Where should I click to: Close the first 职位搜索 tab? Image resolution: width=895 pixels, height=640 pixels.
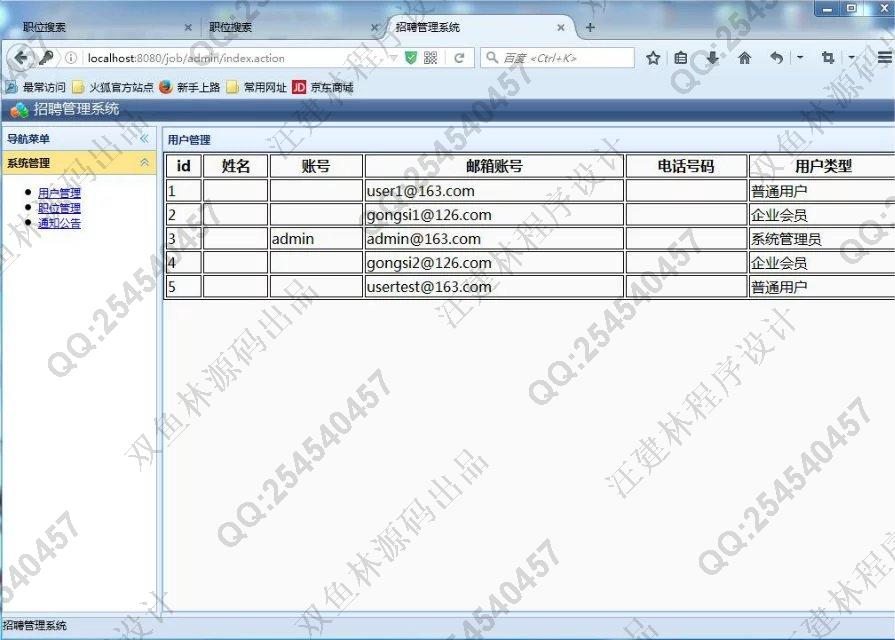click(188, 27)
